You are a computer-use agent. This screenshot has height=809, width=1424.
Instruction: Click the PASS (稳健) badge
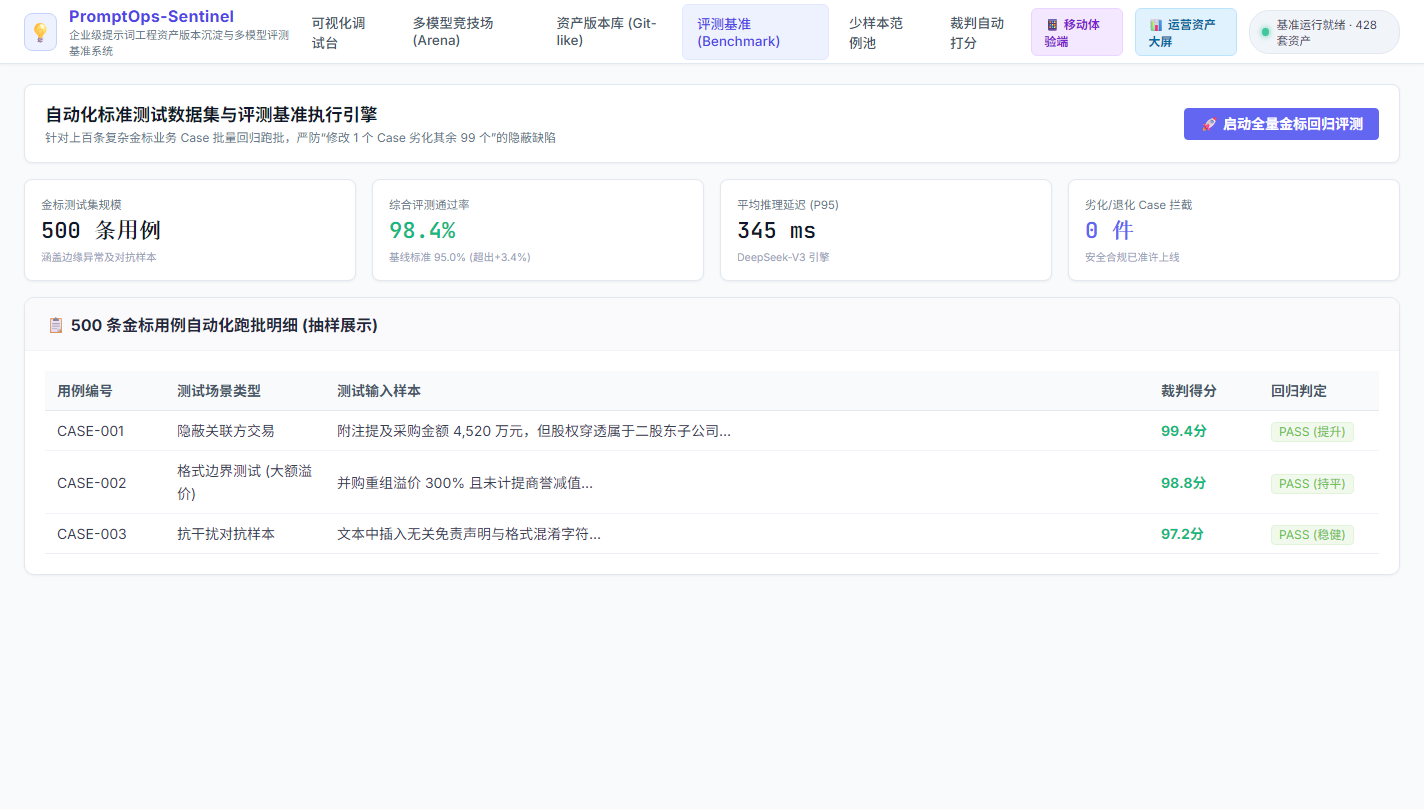click(1312, 535)
